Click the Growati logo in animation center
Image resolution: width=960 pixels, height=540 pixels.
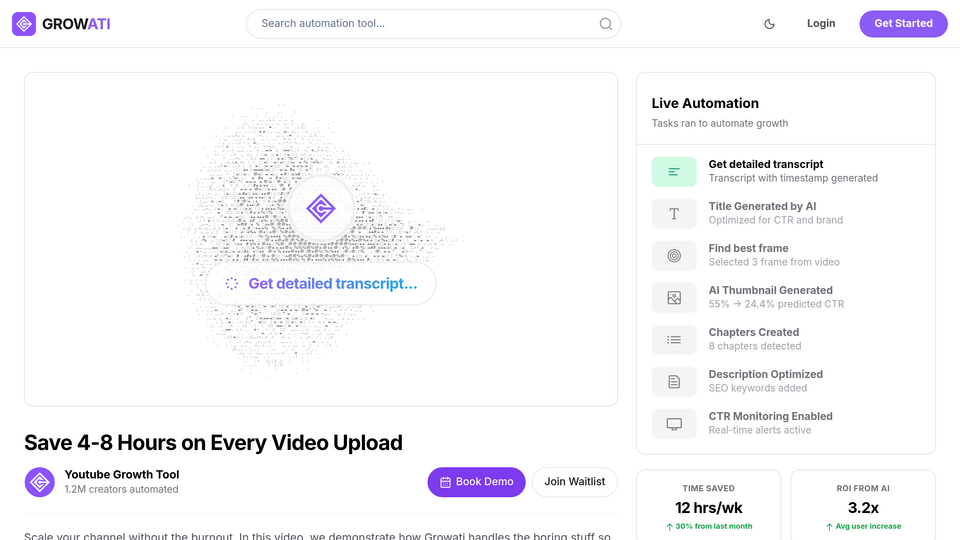pos(321,209)
